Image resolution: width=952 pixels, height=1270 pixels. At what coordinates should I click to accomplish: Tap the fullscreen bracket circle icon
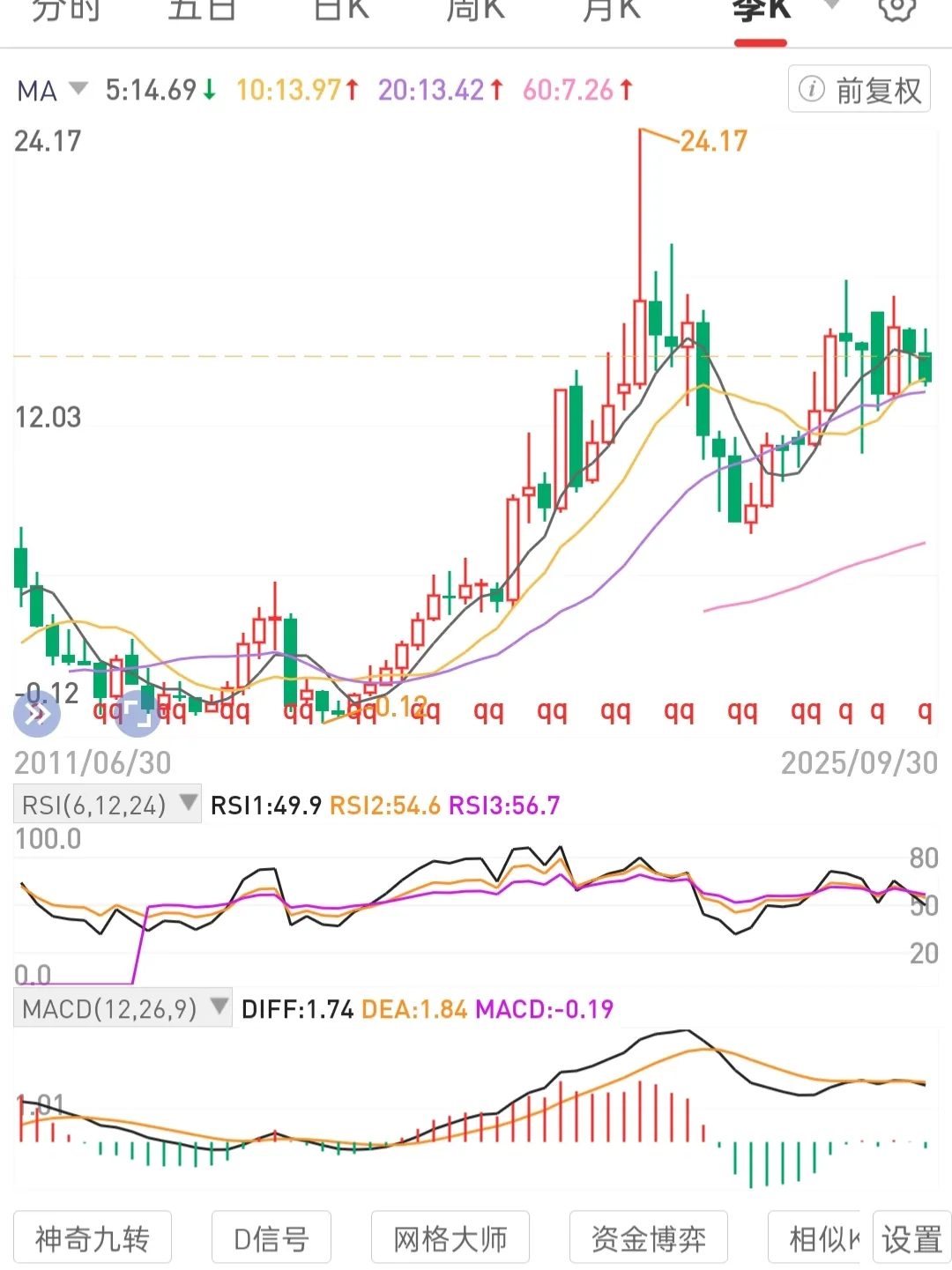point(138,713)
